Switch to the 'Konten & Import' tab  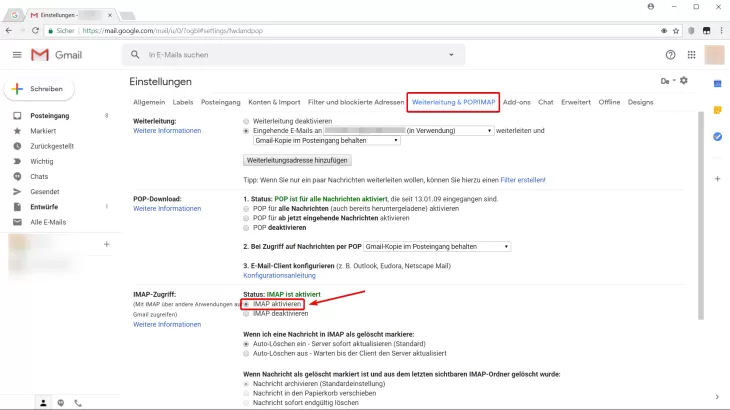pos(274,102)
